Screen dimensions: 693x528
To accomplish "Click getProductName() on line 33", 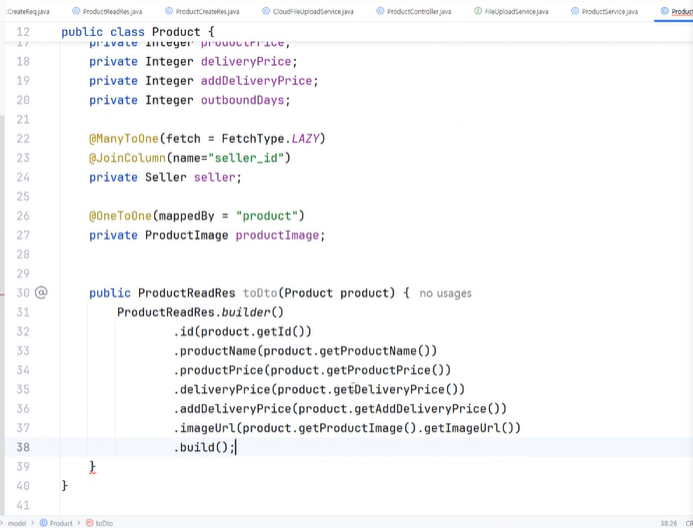I will [x=375, y=351].
